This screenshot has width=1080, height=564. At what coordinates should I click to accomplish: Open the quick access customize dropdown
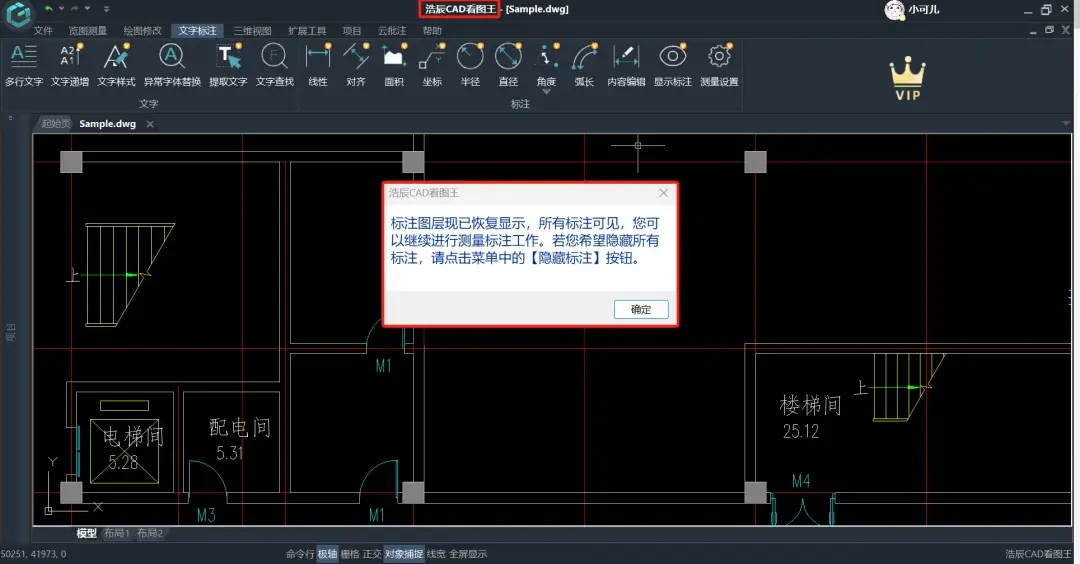click(x=106, y=9)
